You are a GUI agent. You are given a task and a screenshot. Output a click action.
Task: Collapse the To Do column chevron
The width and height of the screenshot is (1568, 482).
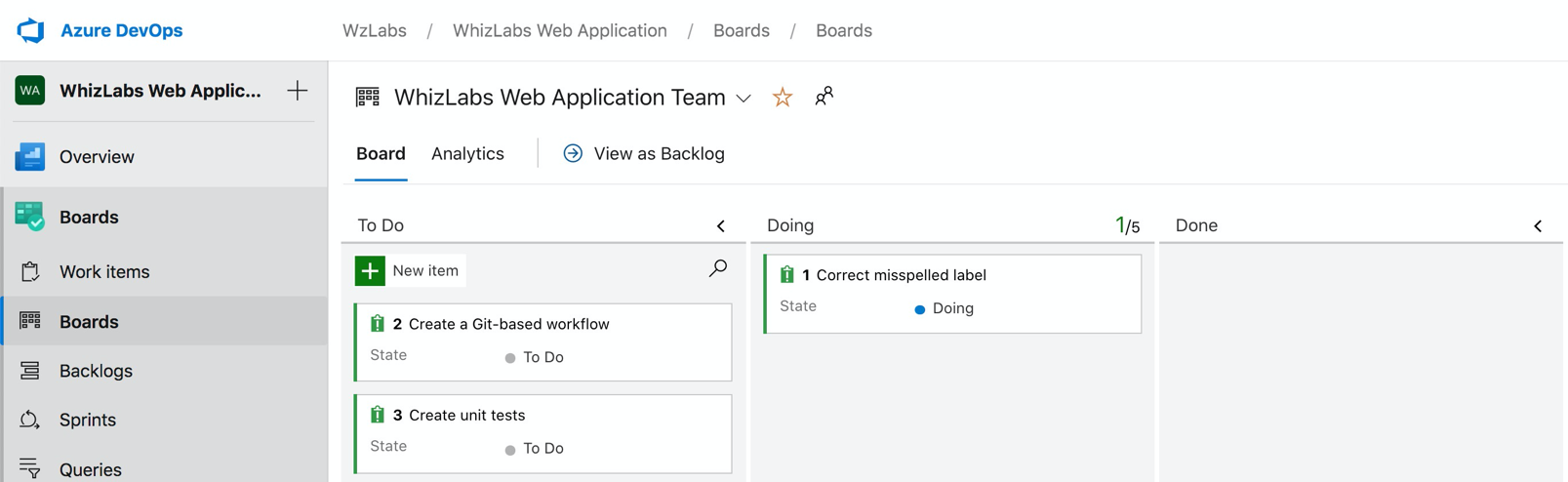point(721,226)
